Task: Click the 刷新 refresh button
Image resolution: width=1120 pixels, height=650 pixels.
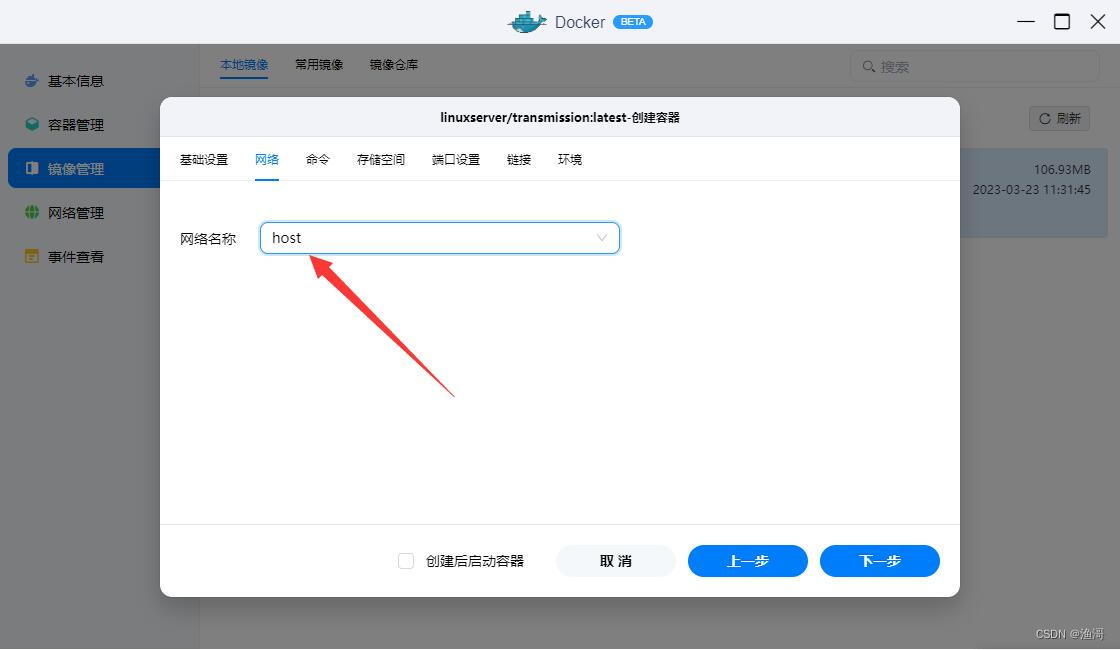Action: [x=1059, y=118]
